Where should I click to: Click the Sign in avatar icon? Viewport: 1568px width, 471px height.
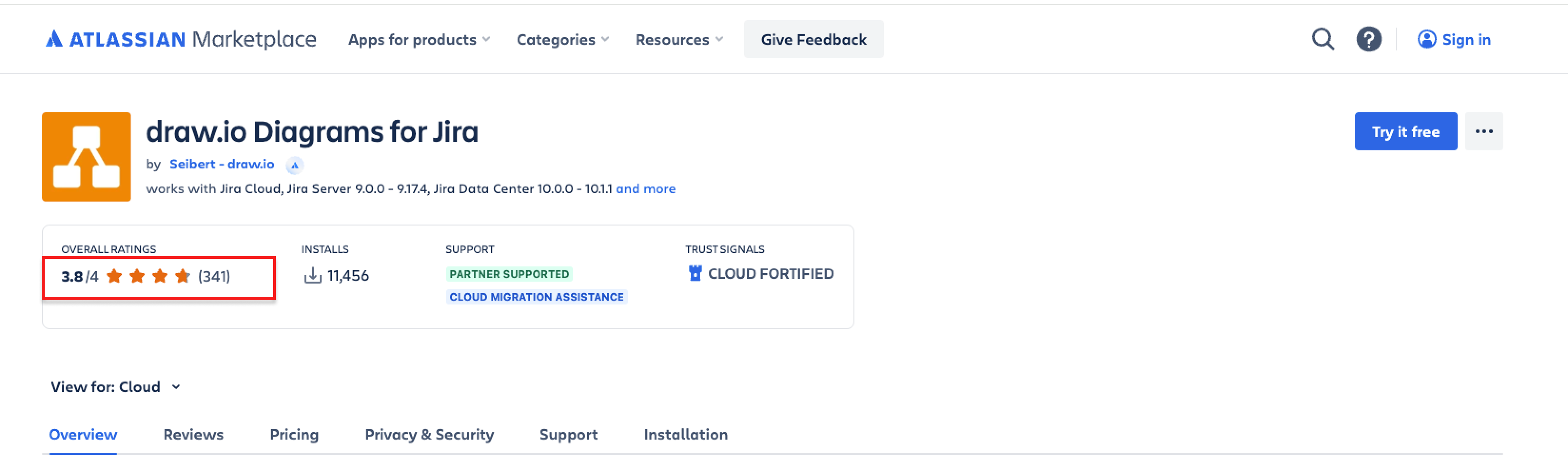tap(1426, 39)
